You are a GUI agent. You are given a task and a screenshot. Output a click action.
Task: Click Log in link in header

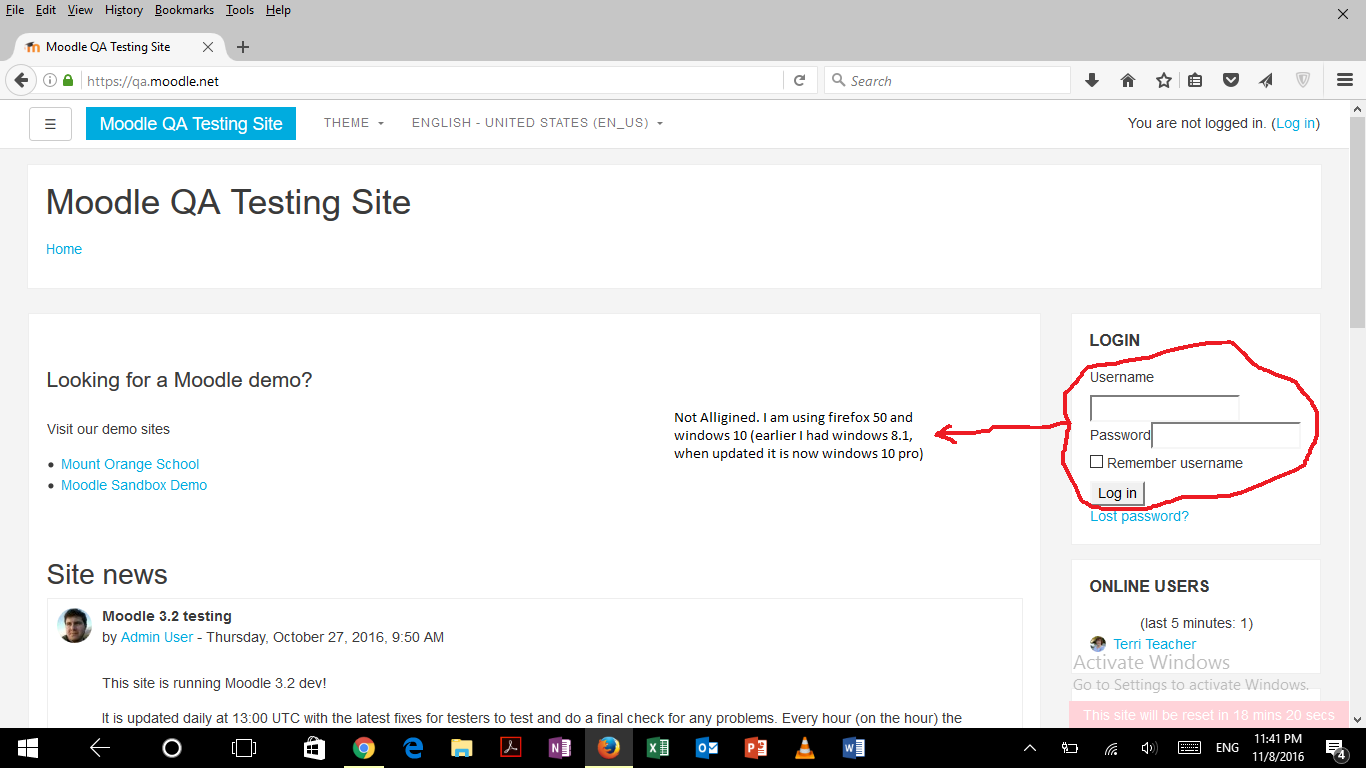[1295, 123]
